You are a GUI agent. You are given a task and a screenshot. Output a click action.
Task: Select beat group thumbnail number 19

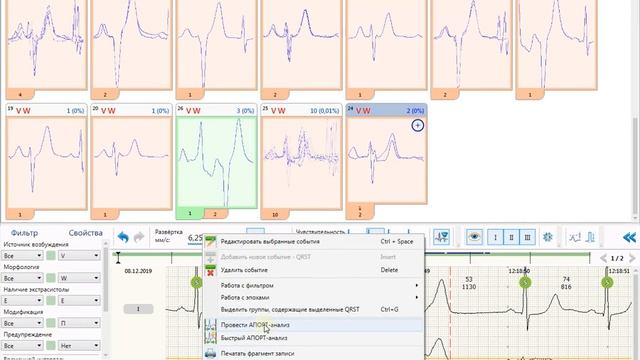pos(47,162)
